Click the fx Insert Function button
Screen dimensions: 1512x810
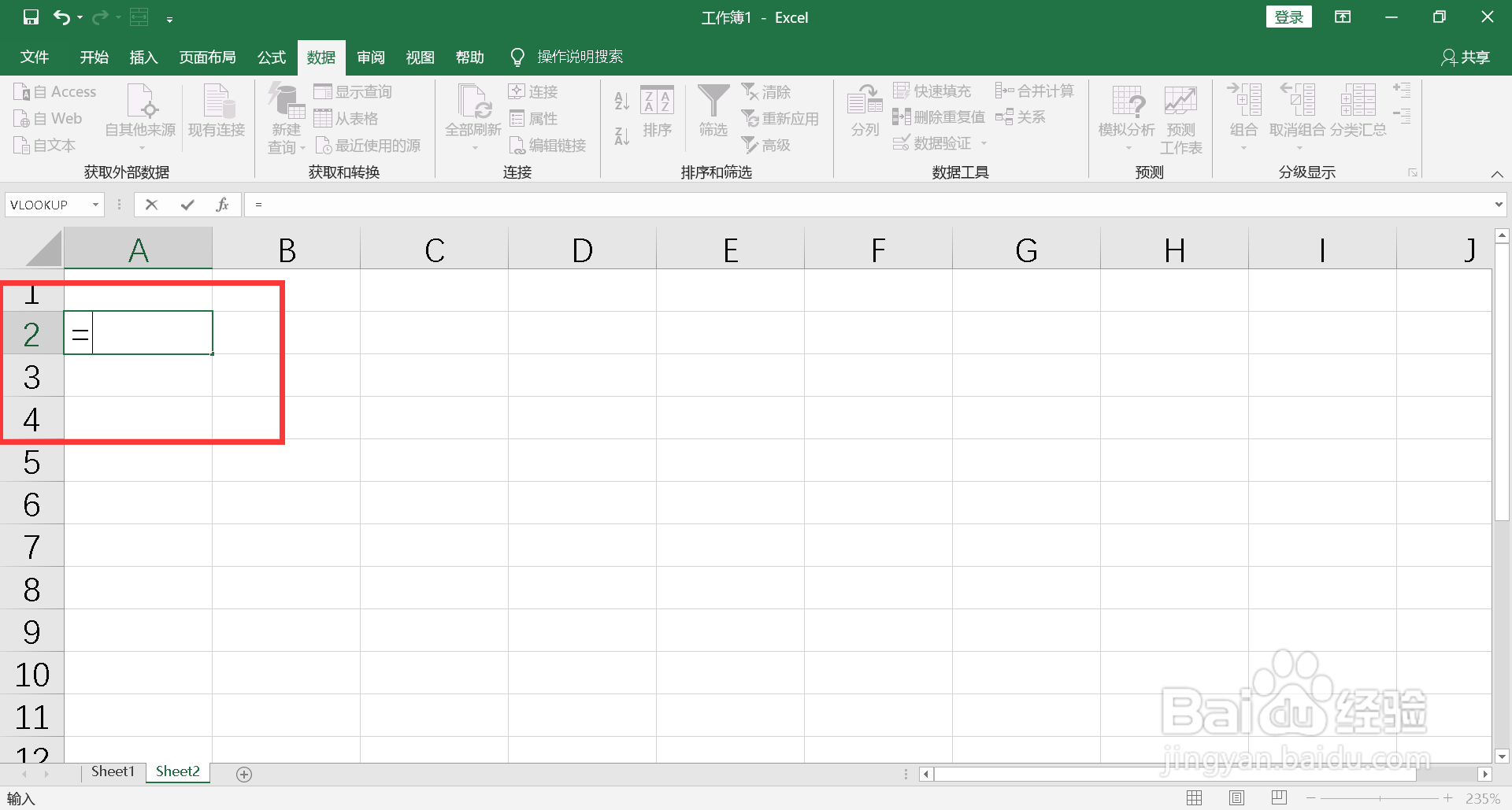[223, 205]
